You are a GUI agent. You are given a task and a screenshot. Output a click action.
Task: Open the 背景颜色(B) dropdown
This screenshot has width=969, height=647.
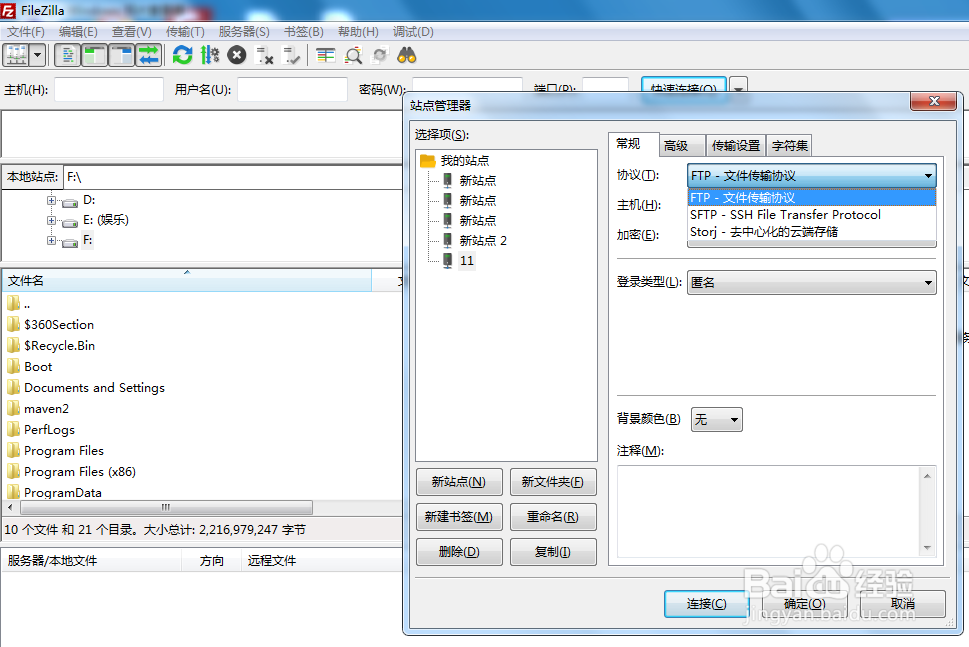(x=717, y=420)
